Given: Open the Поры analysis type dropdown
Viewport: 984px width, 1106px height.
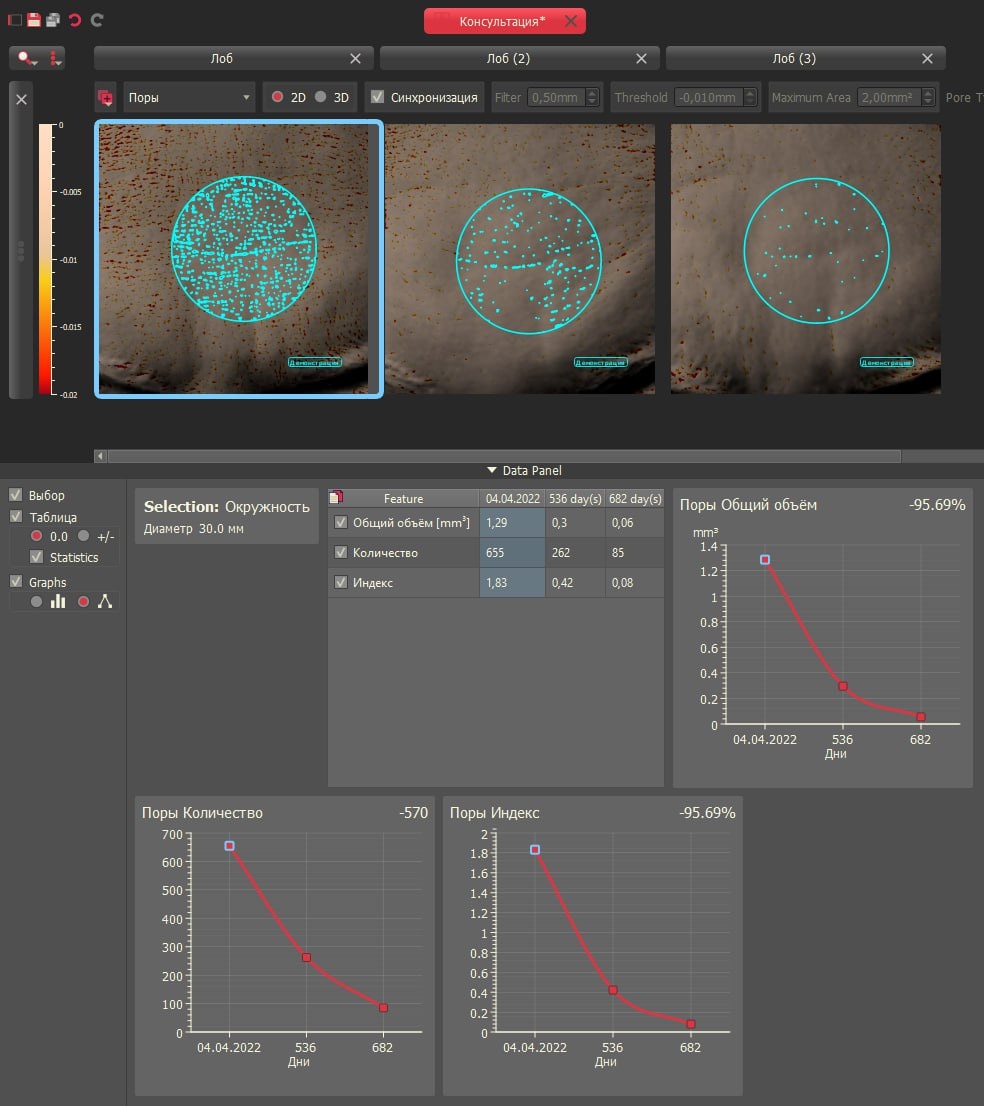Looking at the screenshot, I should point(189,97).
